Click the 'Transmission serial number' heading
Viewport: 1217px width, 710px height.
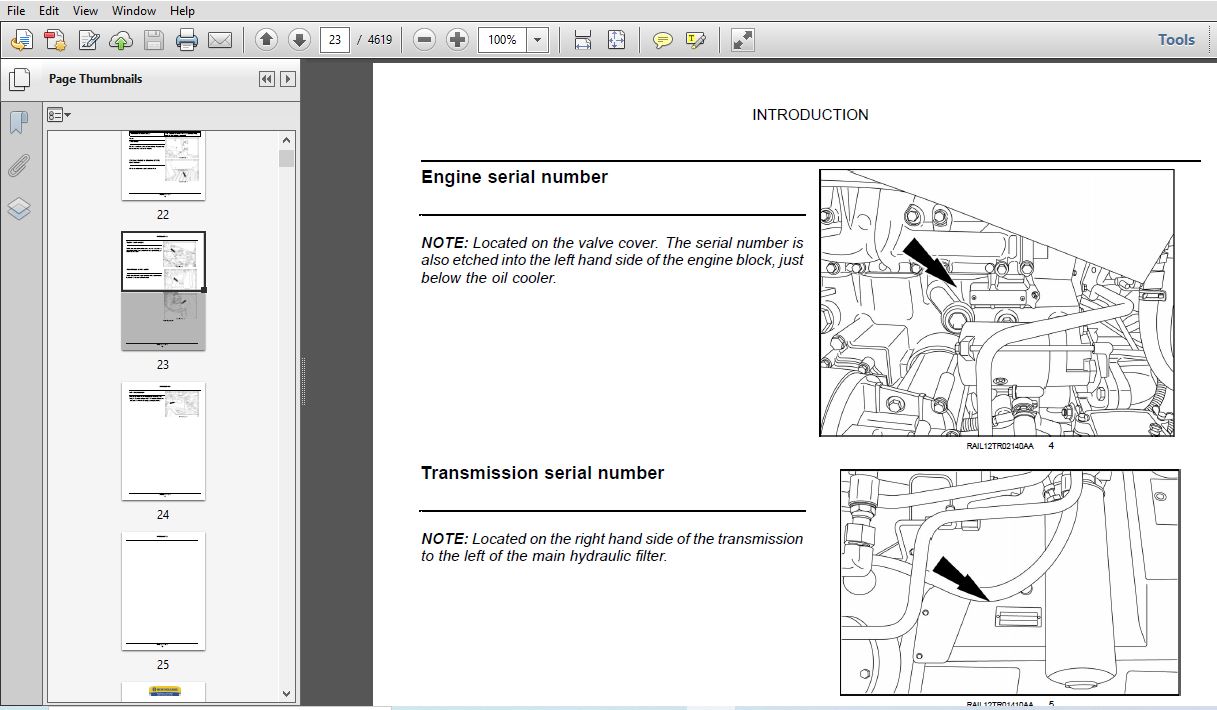click(x=542, y=473)
